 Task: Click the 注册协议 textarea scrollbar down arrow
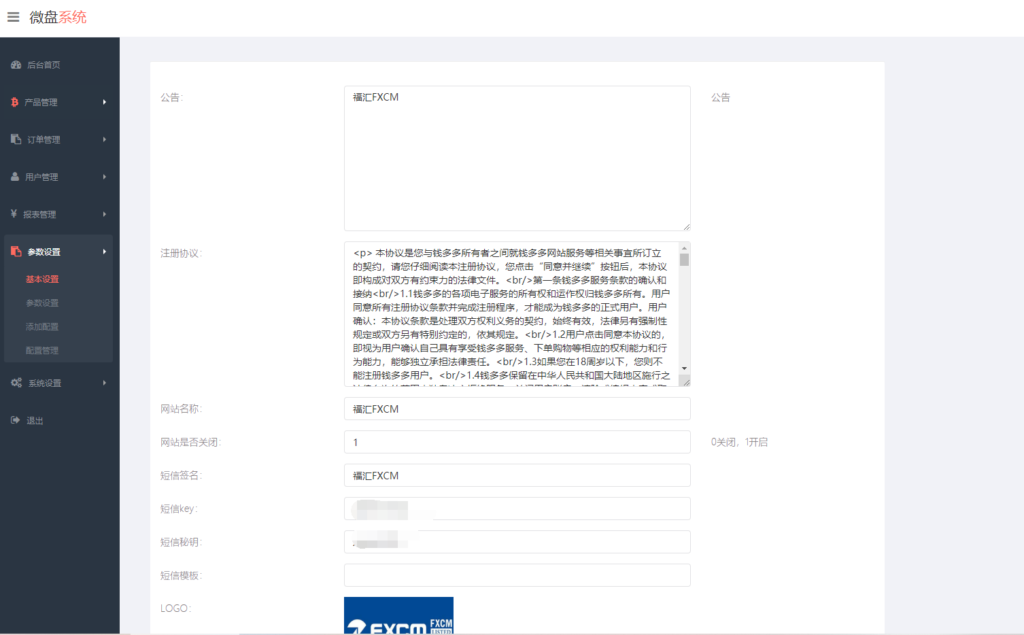[x=684, y=368]
